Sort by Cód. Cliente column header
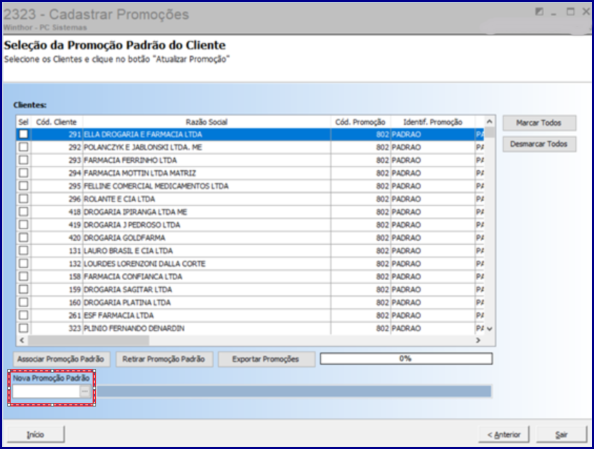The width and height of the screenshot is (594, 449). tap(57, 122)
